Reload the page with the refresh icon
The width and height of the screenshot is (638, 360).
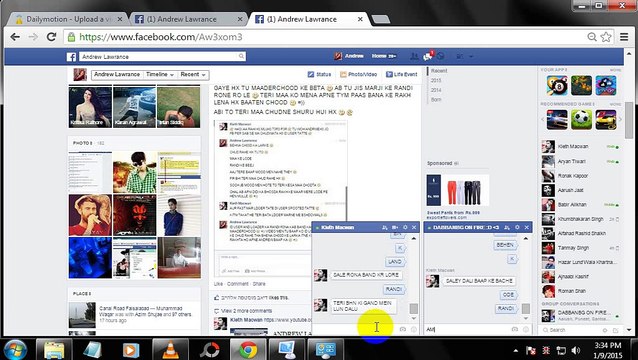coord(51,37)
